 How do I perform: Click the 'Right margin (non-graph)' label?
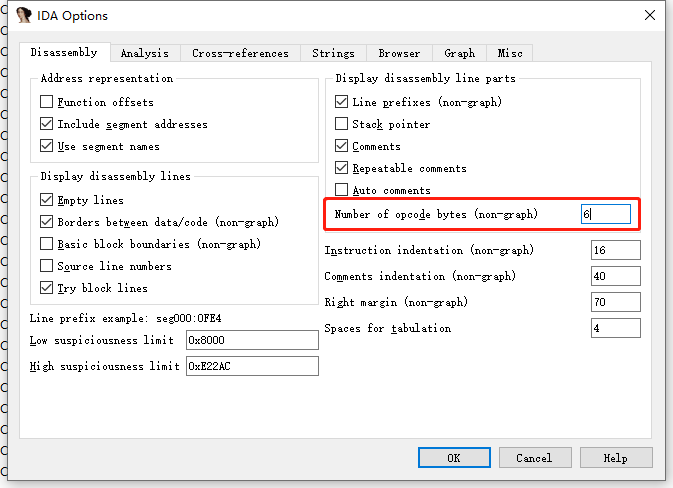click(x=396, y=302)
